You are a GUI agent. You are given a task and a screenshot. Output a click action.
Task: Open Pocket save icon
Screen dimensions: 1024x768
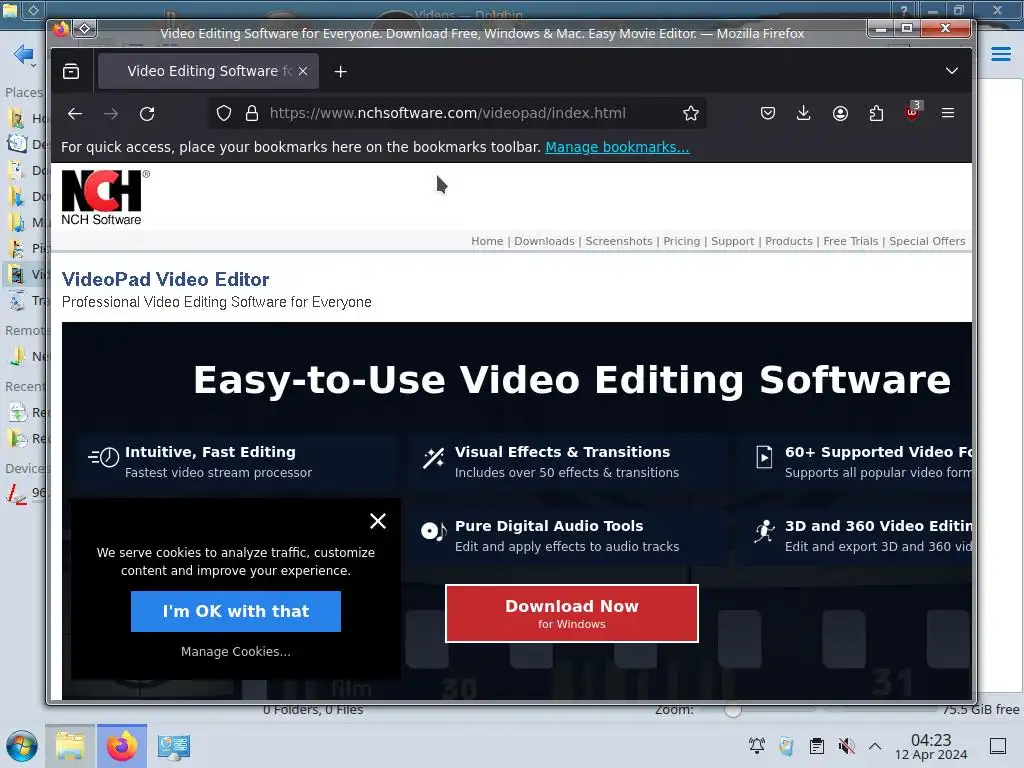pyautogui.click(x=768, y=114)
